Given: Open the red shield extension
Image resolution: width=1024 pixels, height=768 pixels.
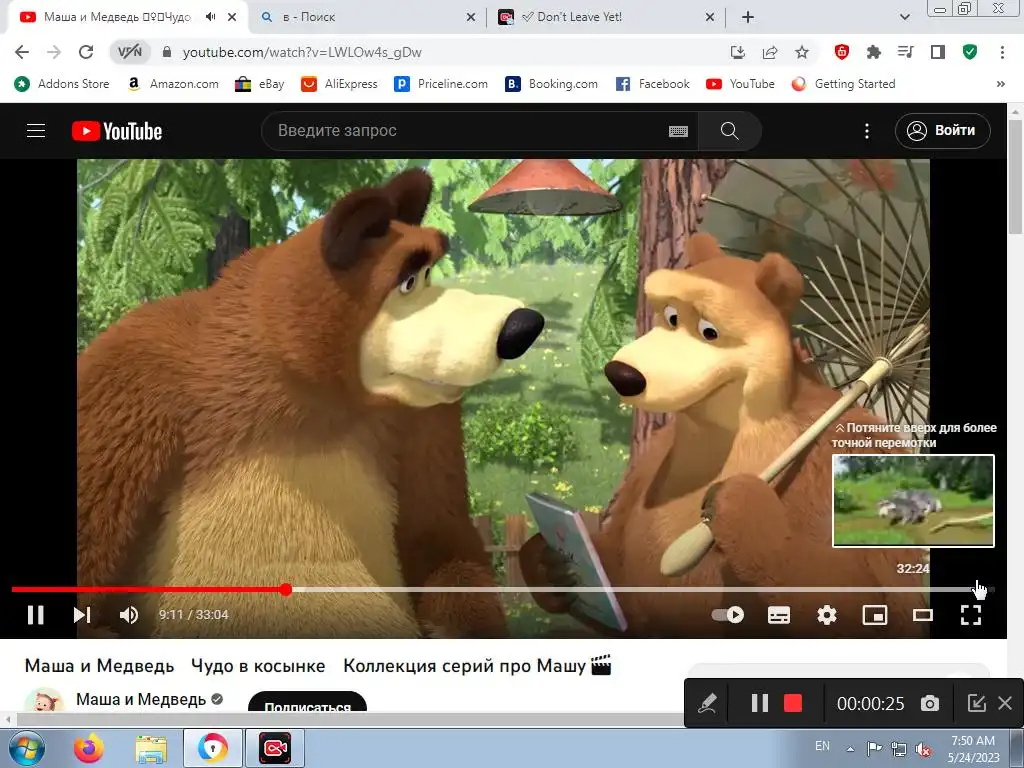Looking at the screenshot, I should pos(842,52).
